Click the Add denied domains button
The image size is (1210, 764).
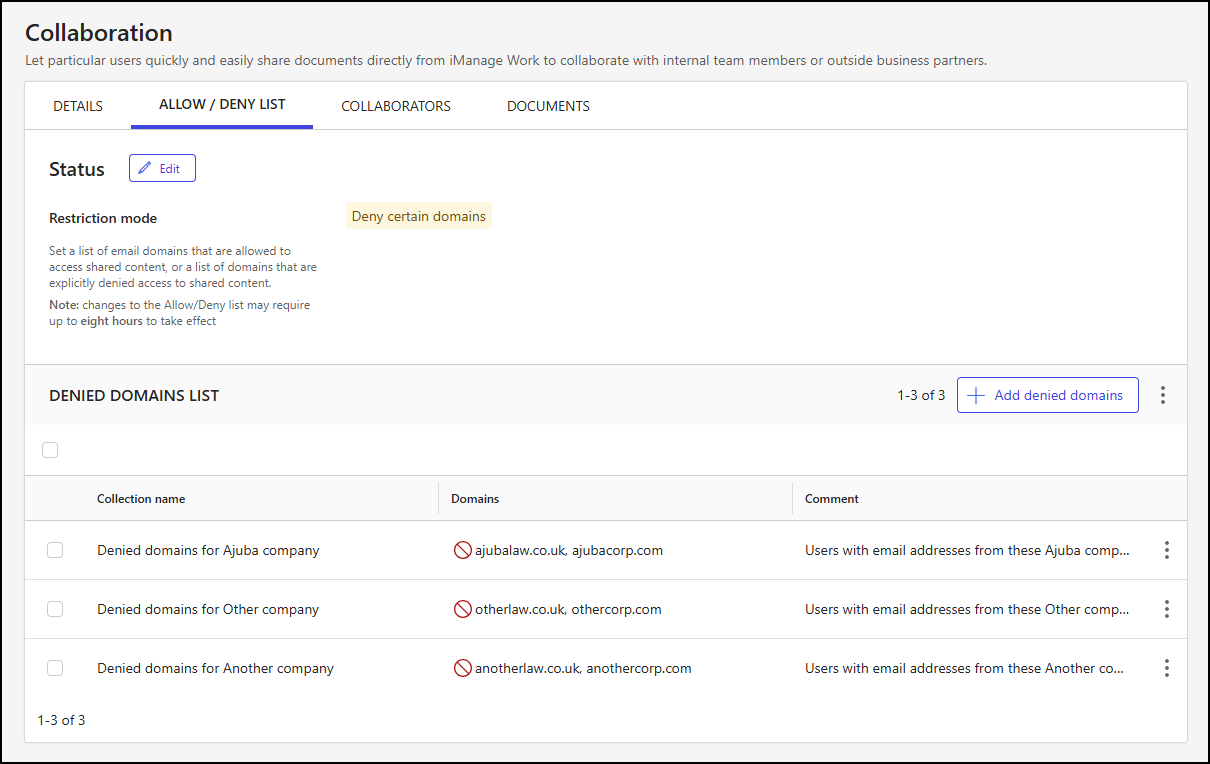[x=1047, y=395]
